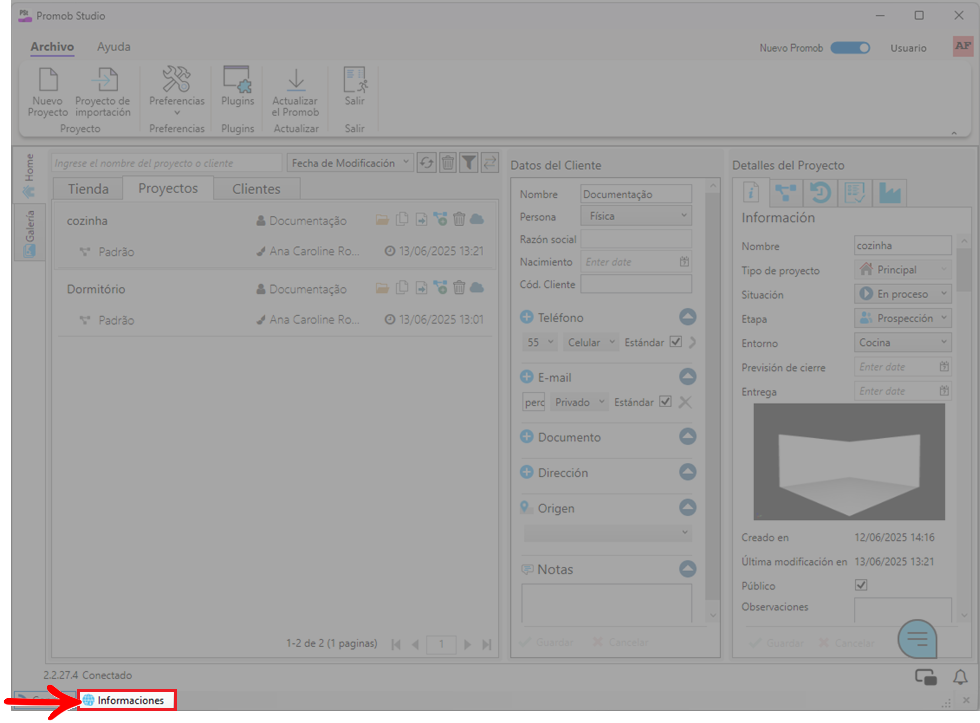
Task: Click cloud icon on Dormitório row
Action: (477, 288)
